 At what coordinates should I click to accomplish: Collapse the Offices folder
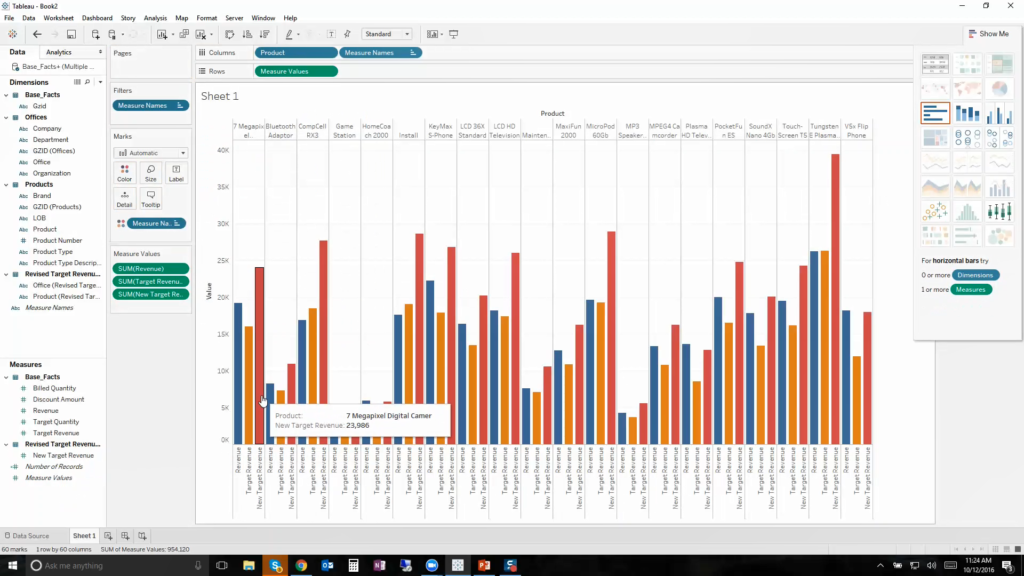coord(7,118)
